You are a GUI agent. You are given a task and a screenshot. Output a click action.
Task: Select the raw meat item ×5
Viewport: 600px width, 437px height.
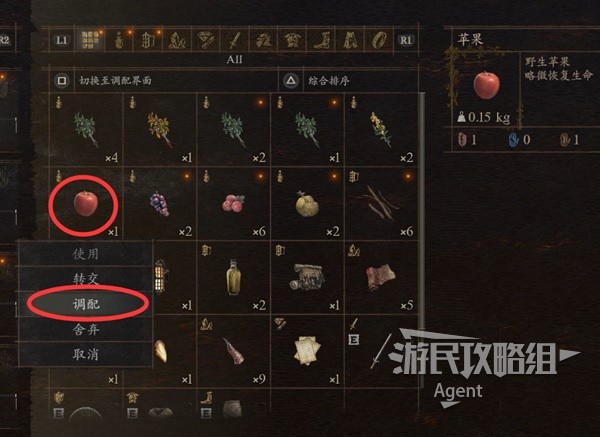click(381, 277)
